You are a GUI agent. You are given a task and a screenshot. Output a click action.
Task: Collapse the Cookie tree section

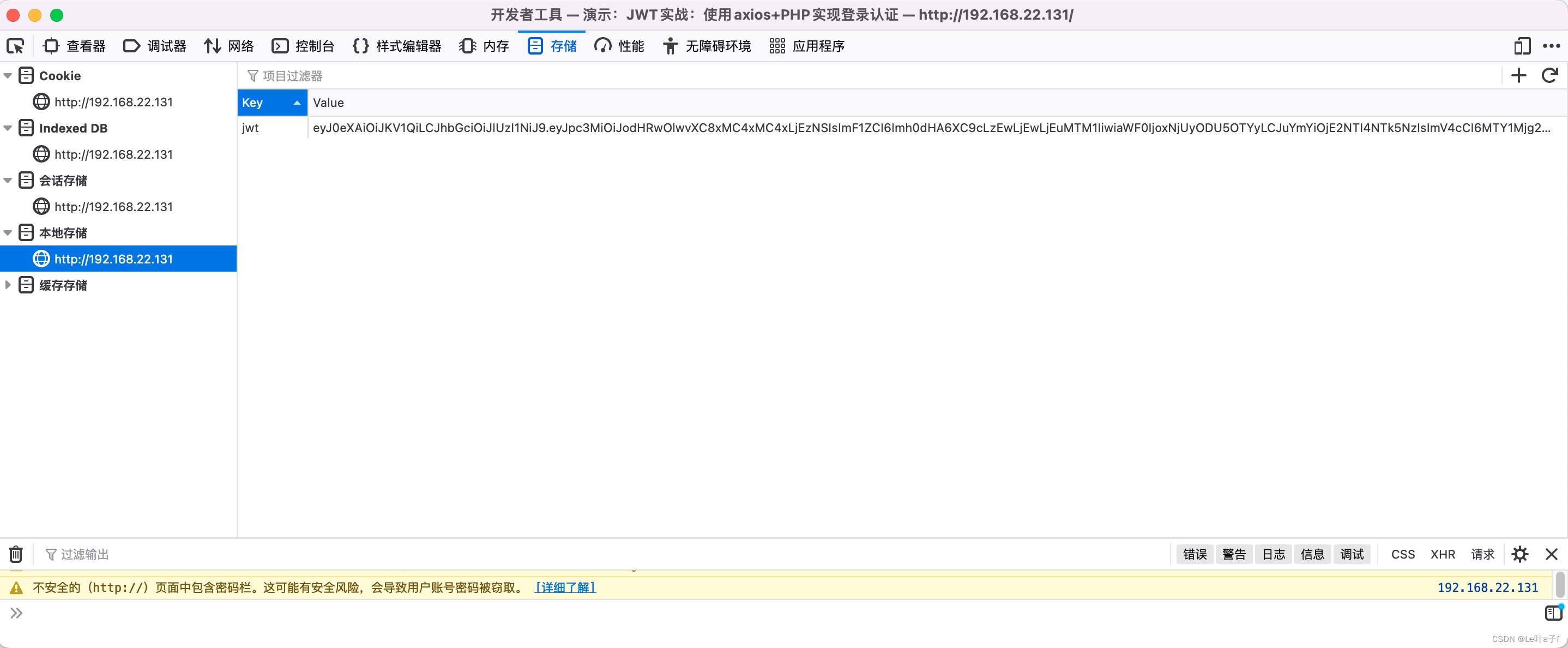point(8,76)
